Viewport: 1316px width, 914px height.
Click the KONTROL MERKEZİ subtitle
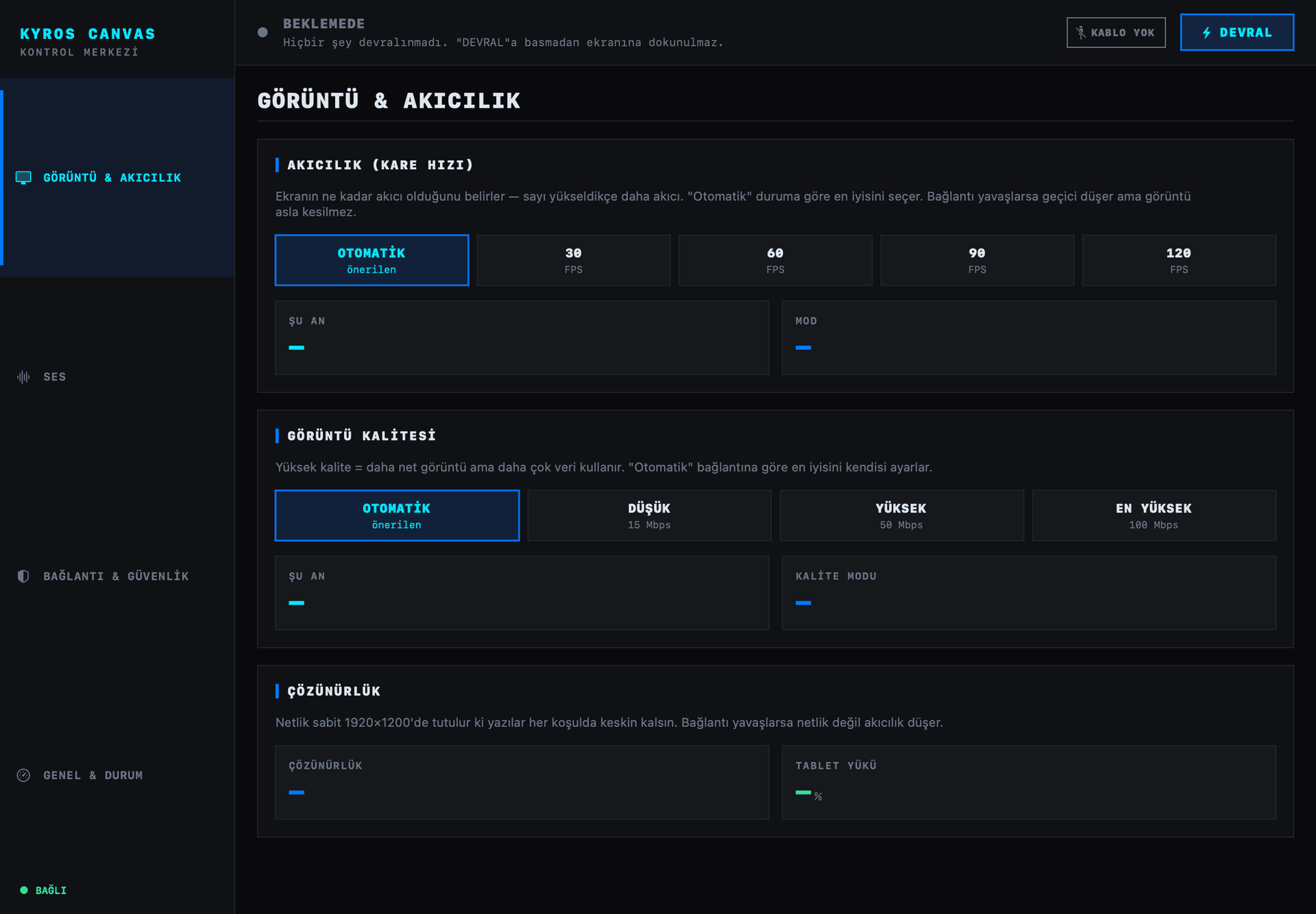tap(79, 52)
